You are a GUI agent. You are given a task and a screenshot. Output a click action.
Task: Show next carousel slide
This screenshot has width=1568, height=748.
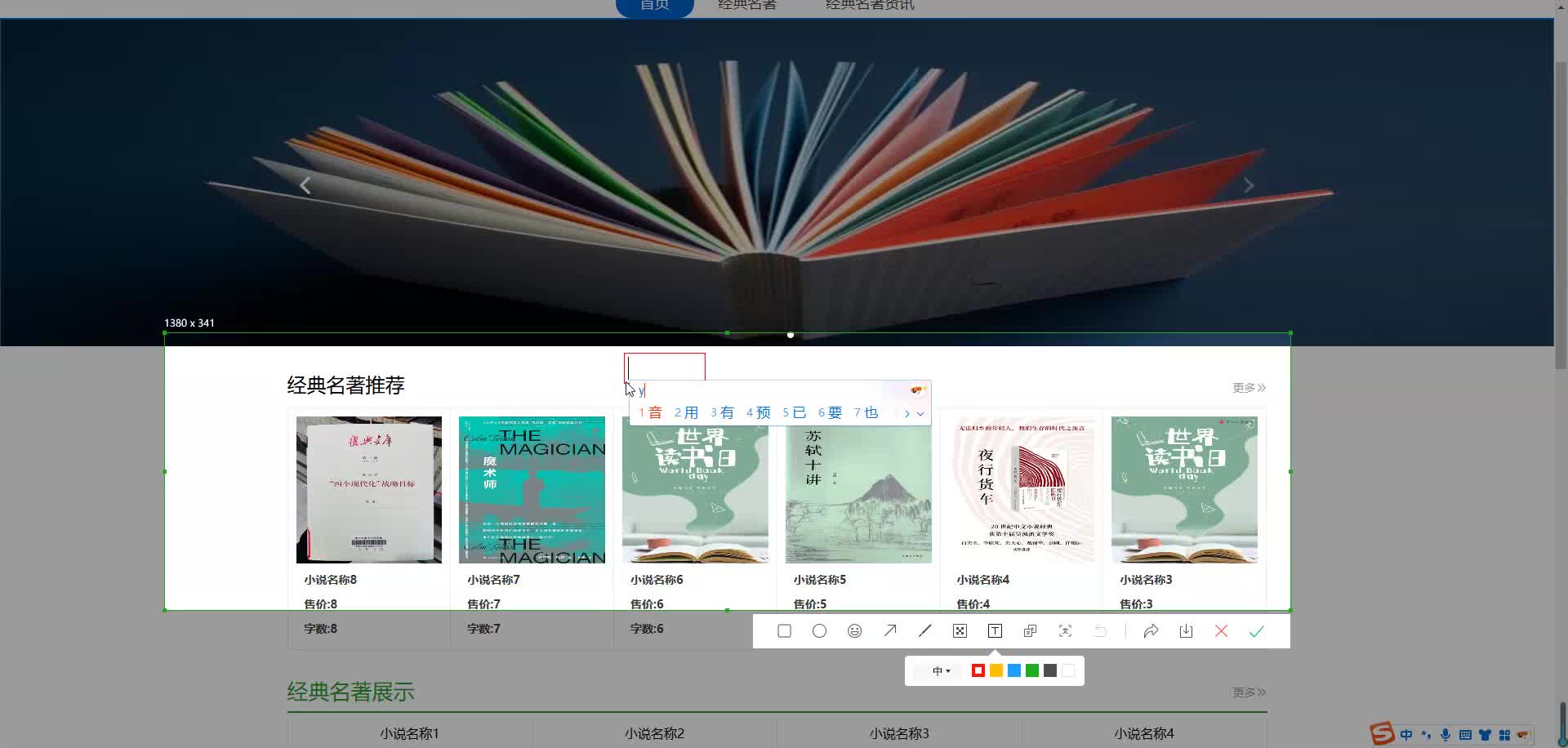[x=1249, y=186]
